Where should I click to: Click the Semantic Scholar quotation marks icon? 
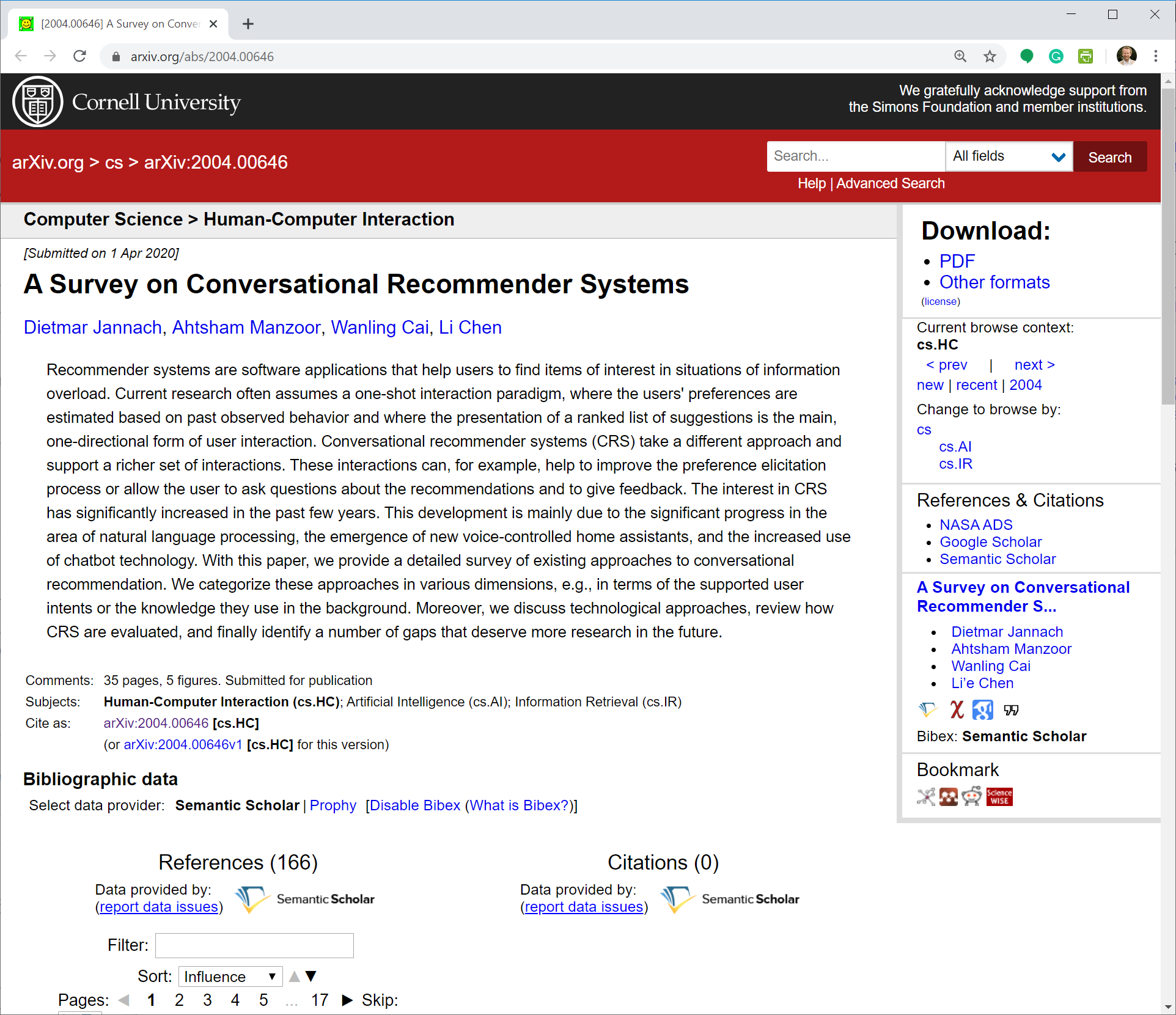[1012, 710]
